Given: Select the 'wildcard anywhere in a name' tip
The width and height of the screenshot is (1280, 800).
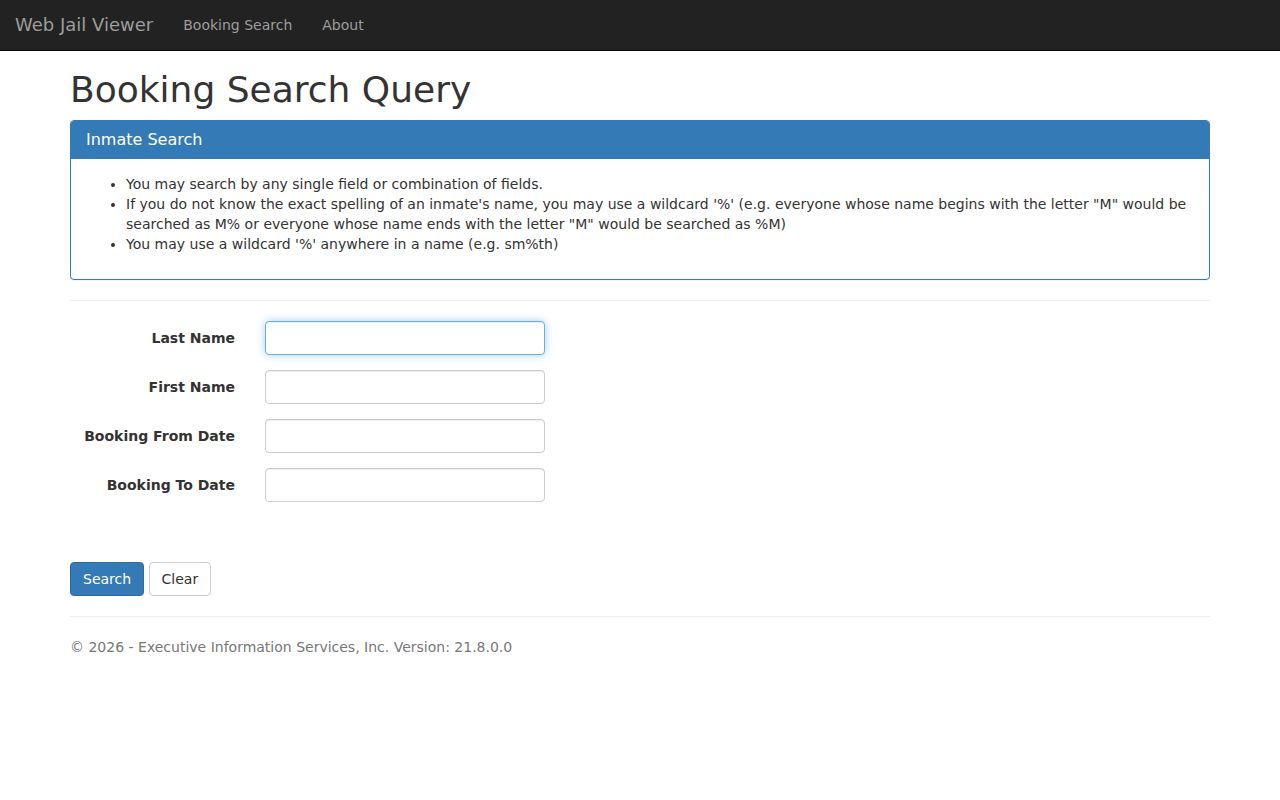Looking at the screenshot, I should (342, 244).
